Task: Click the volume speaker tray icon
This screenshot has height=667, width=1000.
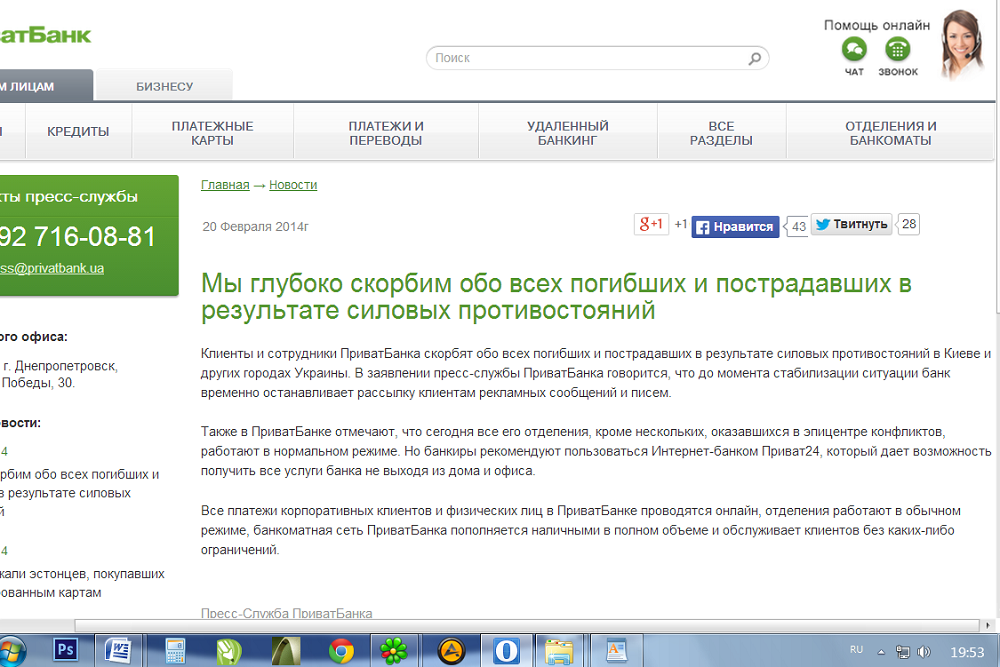Action: click(923, 652)
